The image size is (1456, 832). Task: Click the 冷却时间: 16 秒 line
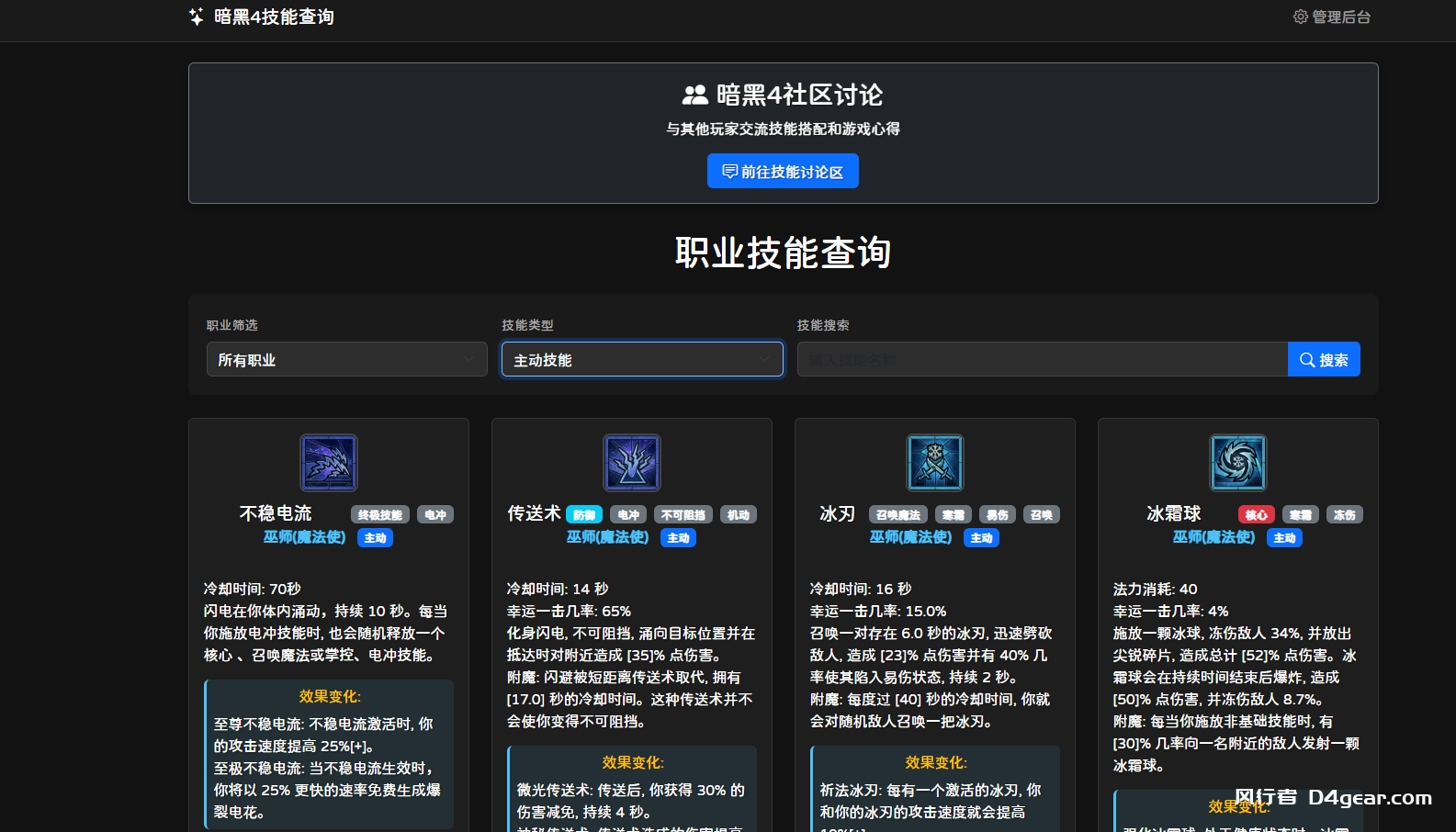click(861, 589)
